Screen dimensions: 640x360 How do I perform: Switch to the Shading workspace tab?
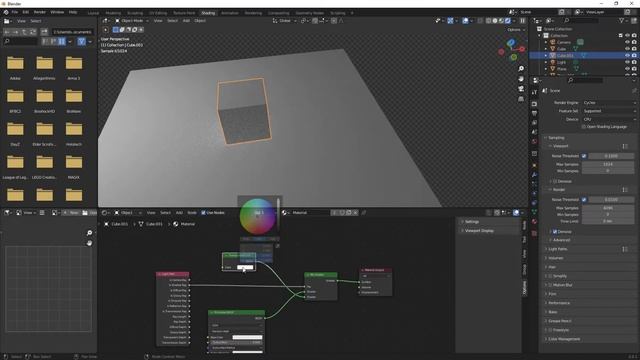click(208, 13)
